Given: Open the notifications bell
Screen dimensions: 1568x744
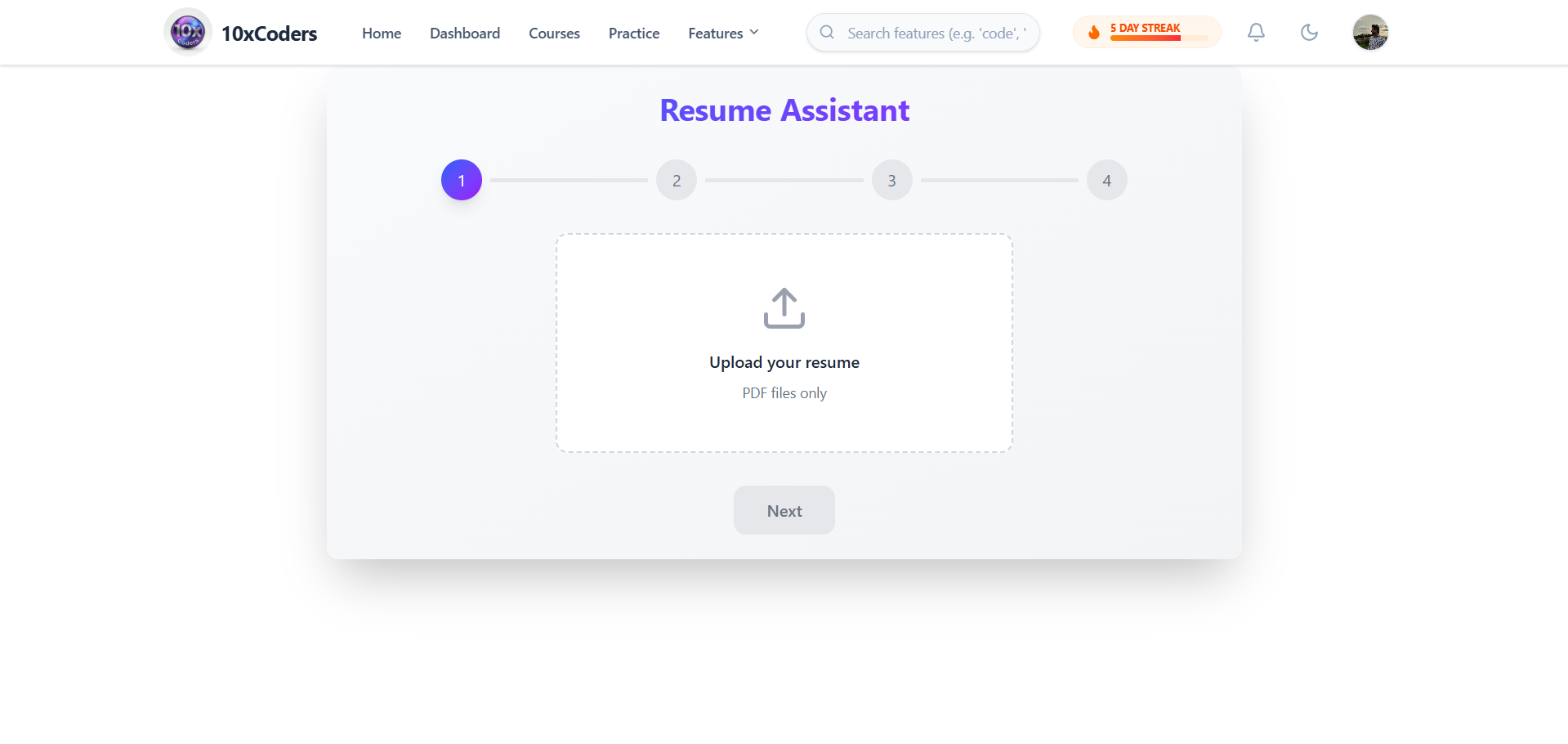Looking at the screenshot, I should (1256, 33).
